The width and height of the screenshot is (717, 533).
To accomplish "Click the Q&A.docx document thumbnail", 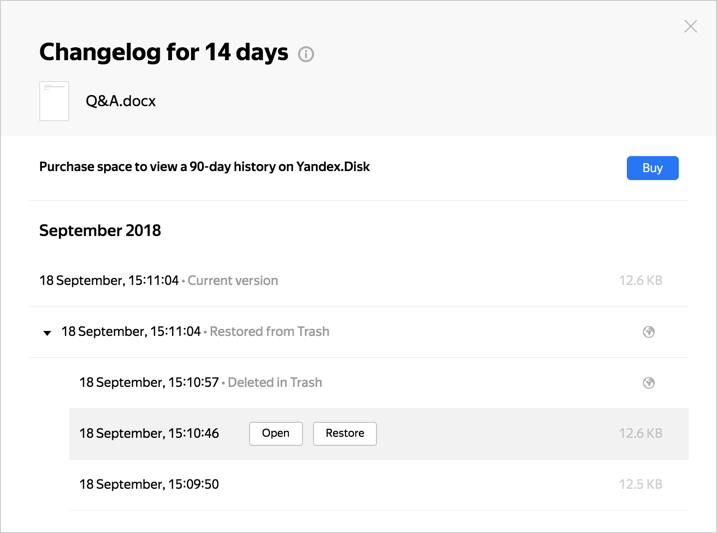I will [54, 101].
